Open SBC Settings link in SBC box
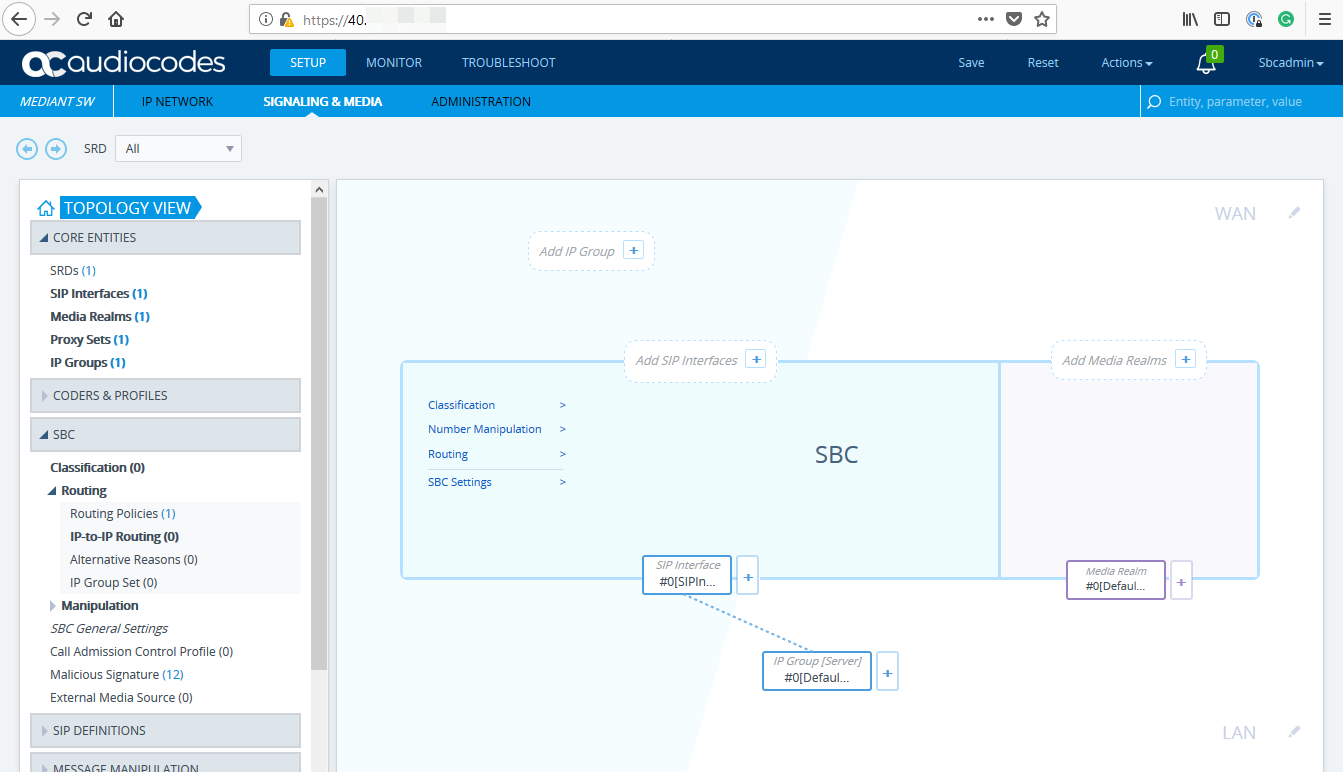 (x=460, y=482)
